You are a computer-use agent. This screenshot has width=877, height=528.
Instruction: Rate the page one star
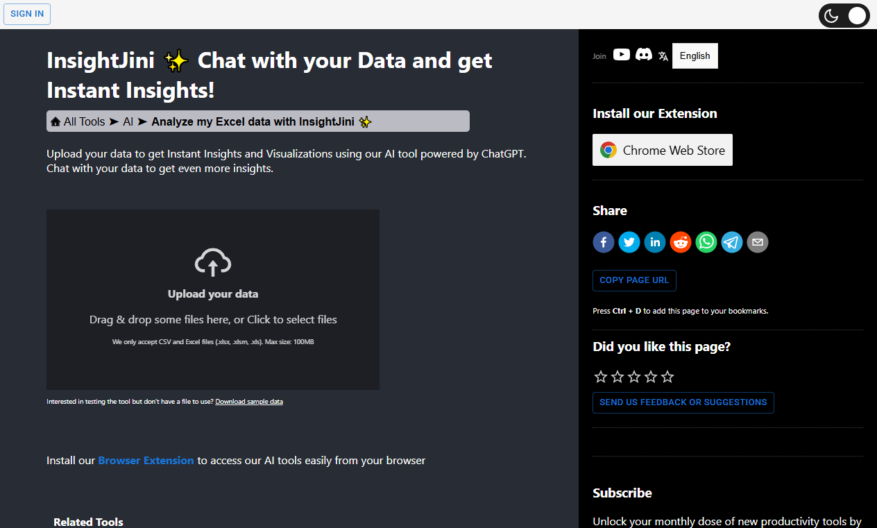pyautogui.click(x=601, y=377)
